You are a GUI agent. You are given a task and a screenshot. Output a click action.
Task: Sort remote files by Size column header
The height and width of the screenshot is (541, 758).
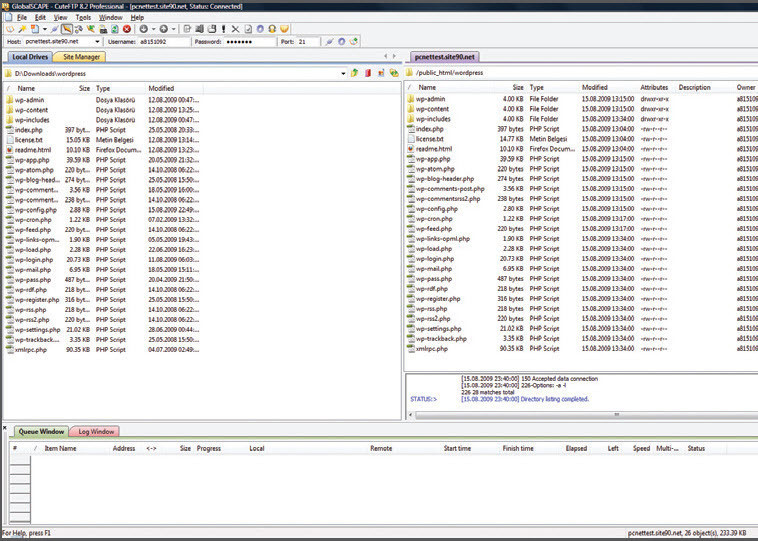coord(518,88)
